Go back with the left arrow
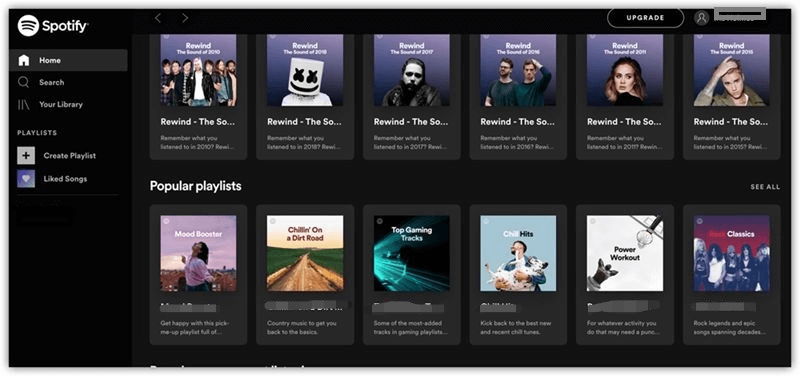Image resolution: width=800 pixels, height=376 pixels. [x=158, y=18]
